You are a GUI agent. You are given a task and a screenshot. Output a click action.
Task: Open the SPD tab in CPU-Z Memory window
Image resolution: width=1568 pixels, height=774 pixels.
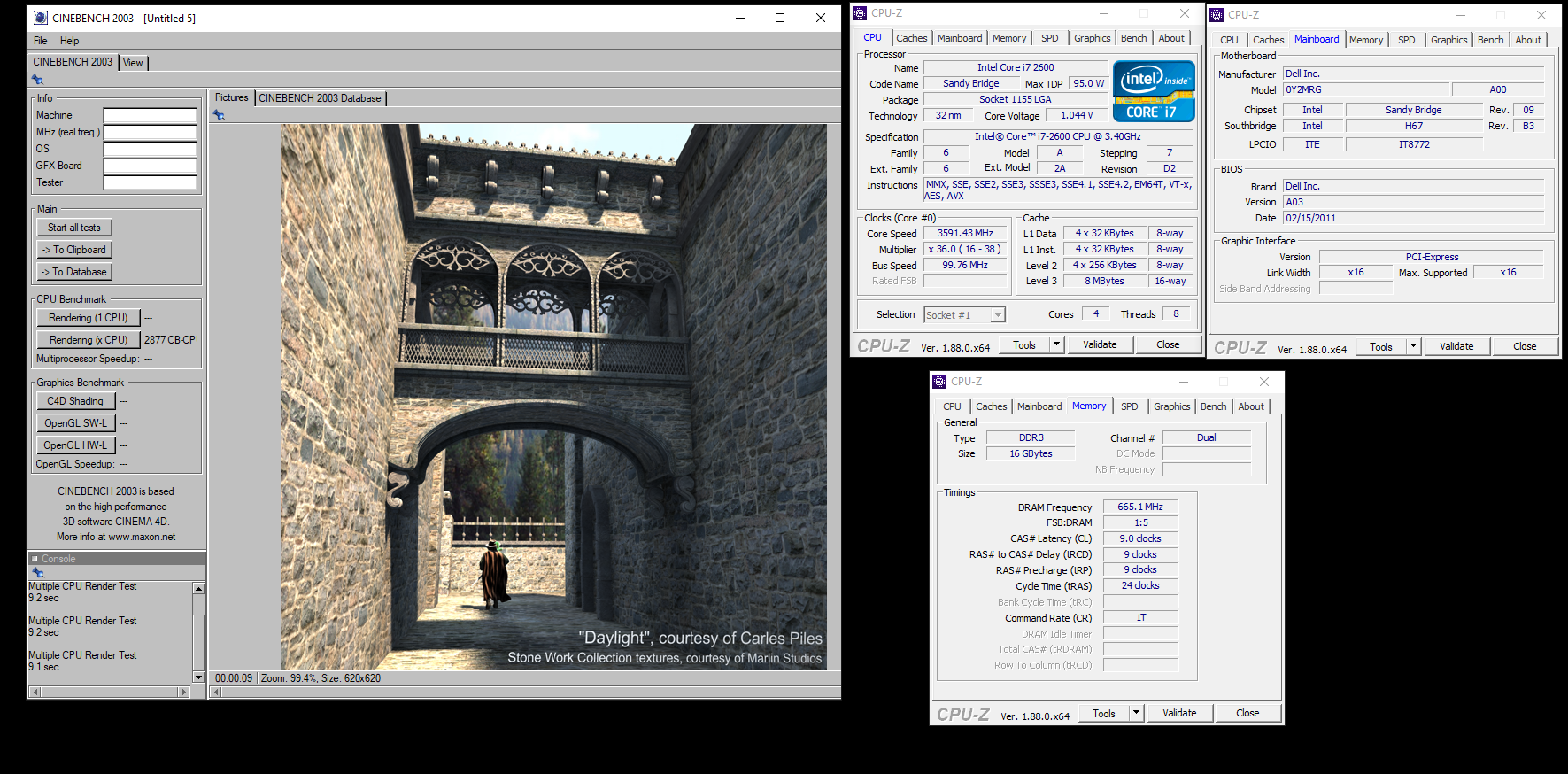tap(1129, 406)
